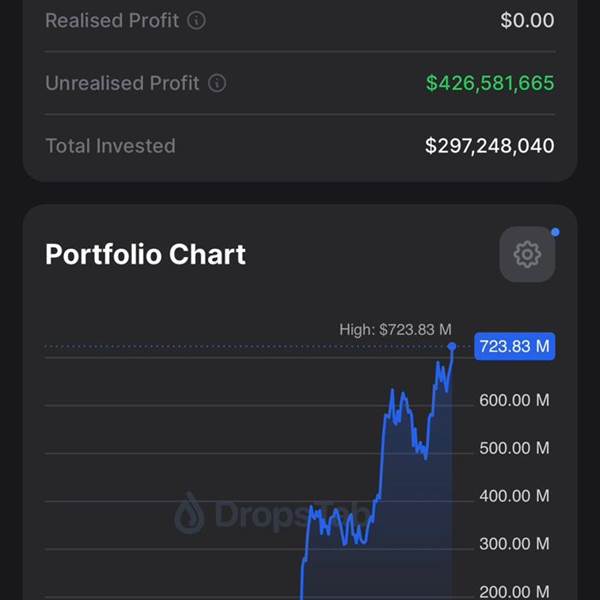Tap the Unrealised Profit label text

pyautogui.click(x=122, y=83)
